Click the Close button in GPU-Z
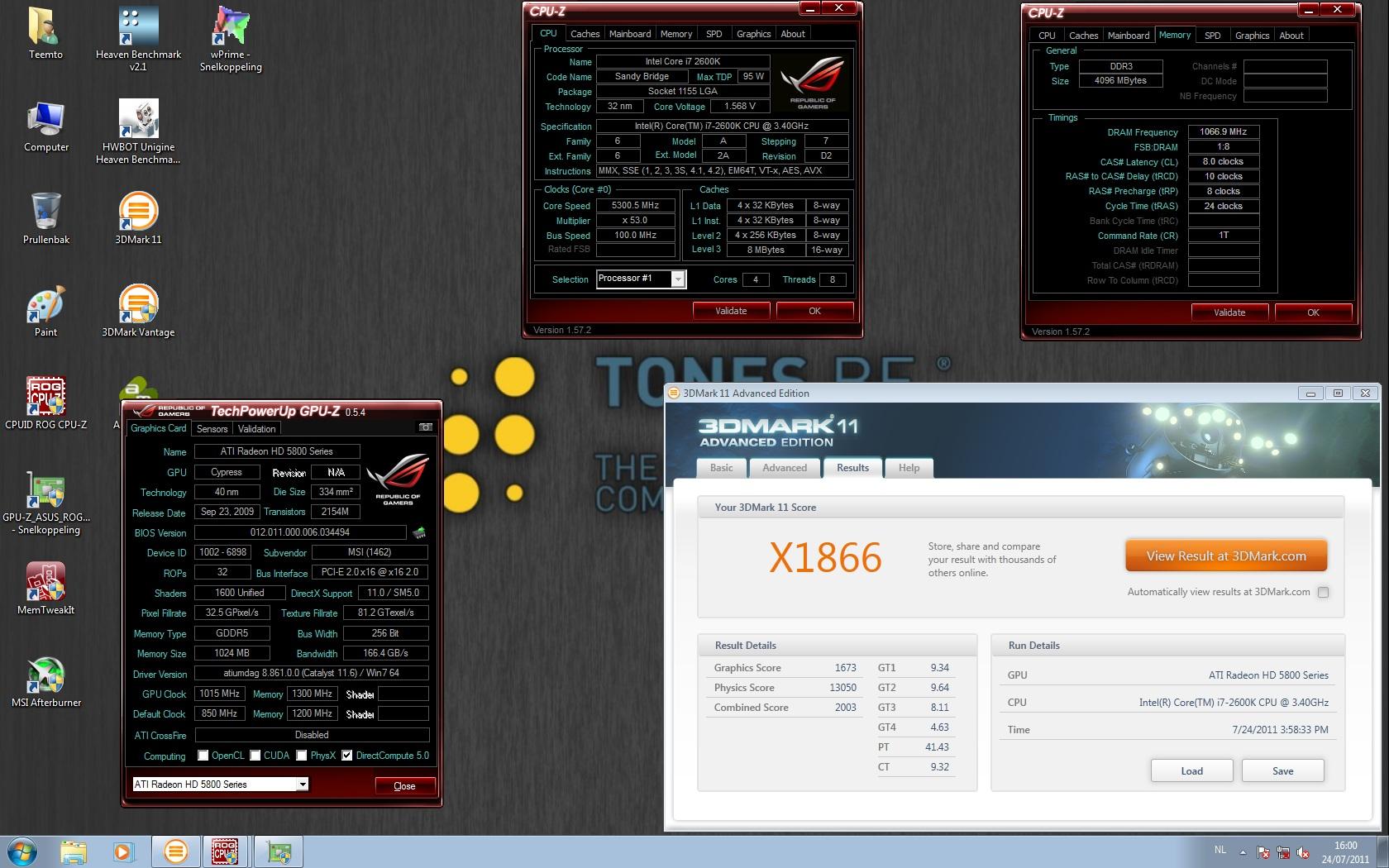Viewport: 1389px width, 868px height. tap(404, 786)
